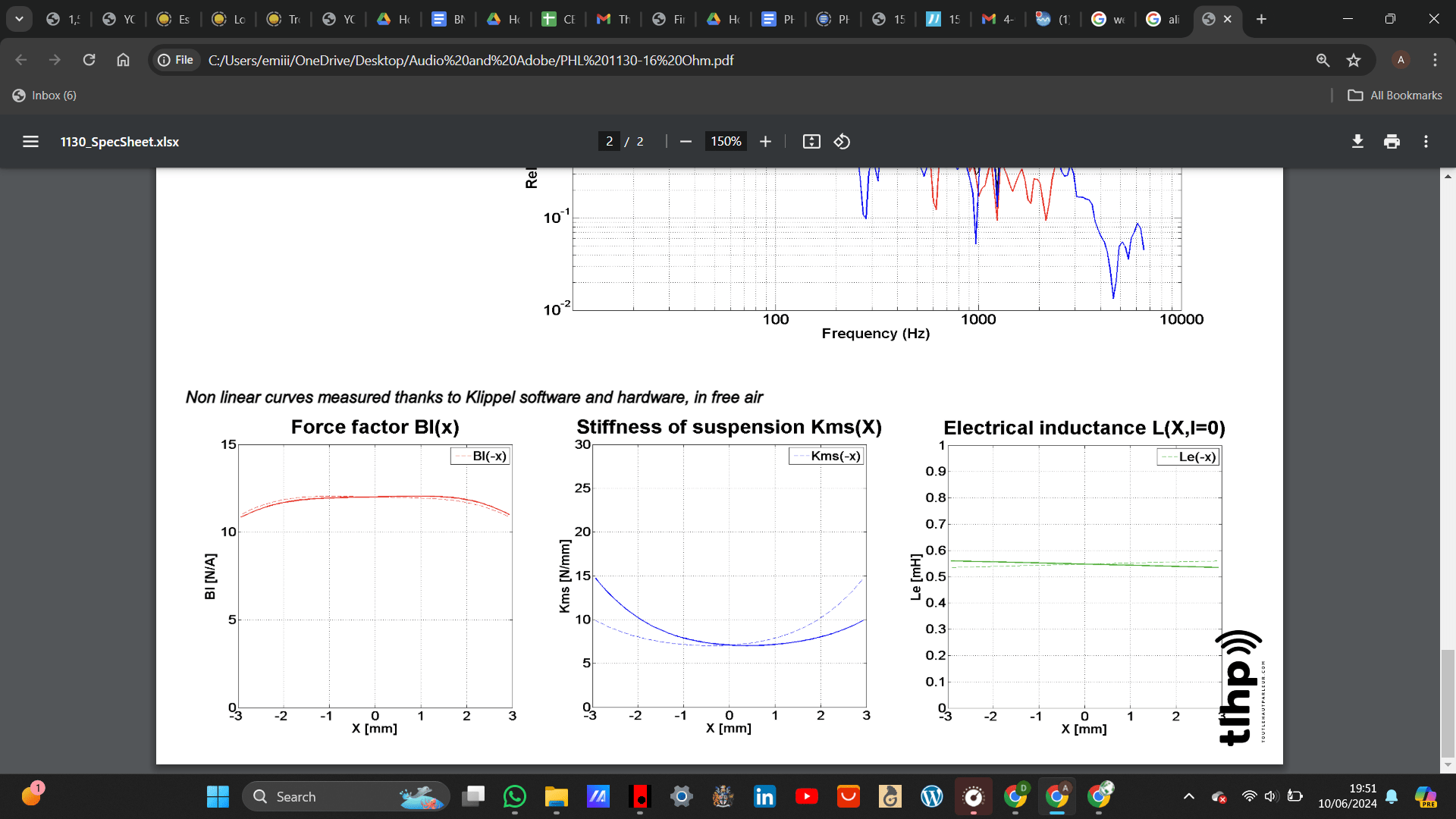Open WhatsApp from the taskbar
1456x819 pixels.
coord(515,796)
